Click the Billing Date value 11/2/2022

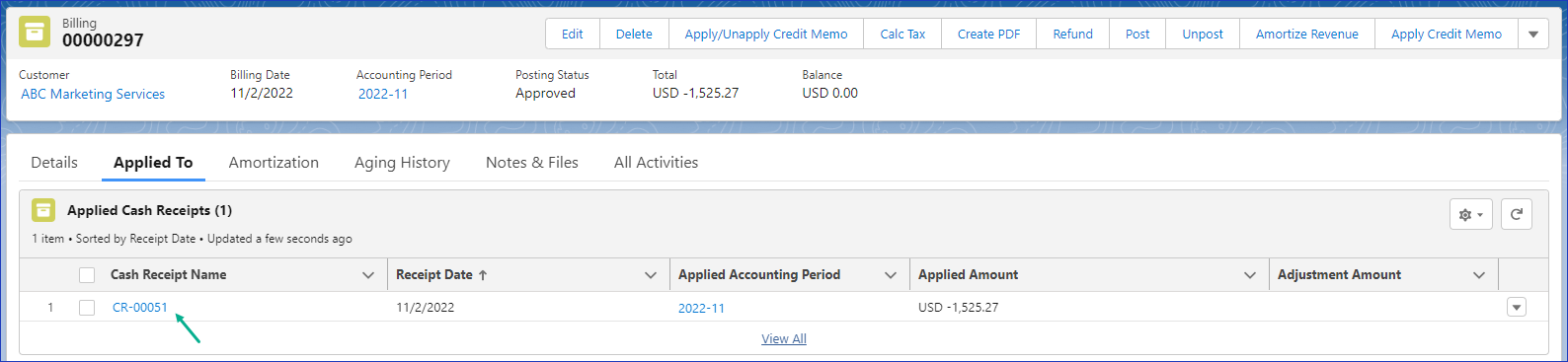point(262,94)
